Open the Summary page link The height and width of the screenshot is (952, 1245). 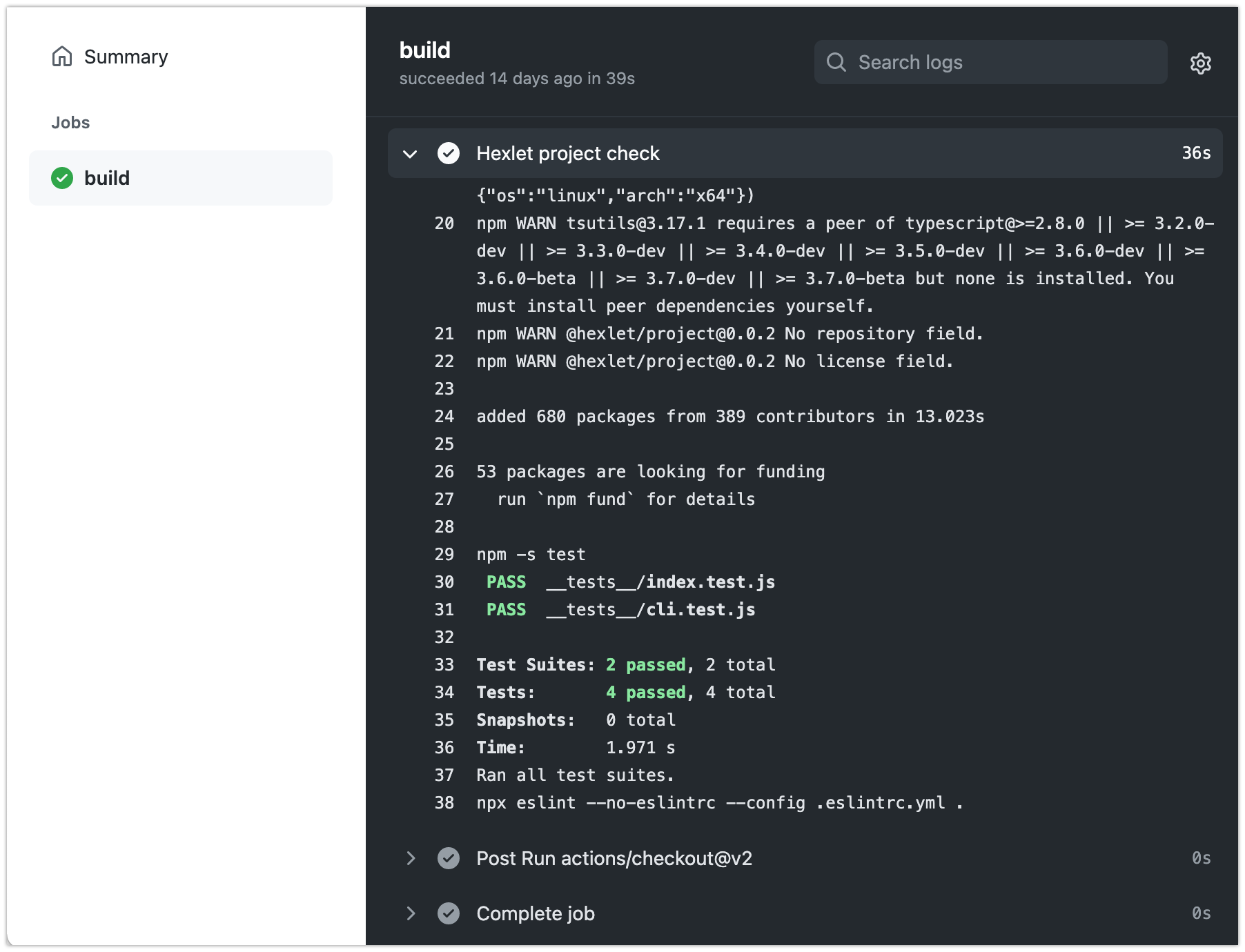click(x=126, y=57)
